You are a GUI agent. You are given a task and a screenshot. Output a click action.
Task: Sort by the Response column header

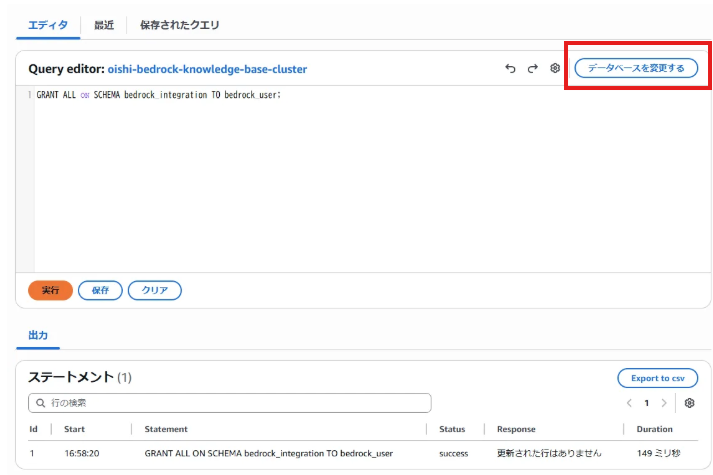click(x=516, y=429)
